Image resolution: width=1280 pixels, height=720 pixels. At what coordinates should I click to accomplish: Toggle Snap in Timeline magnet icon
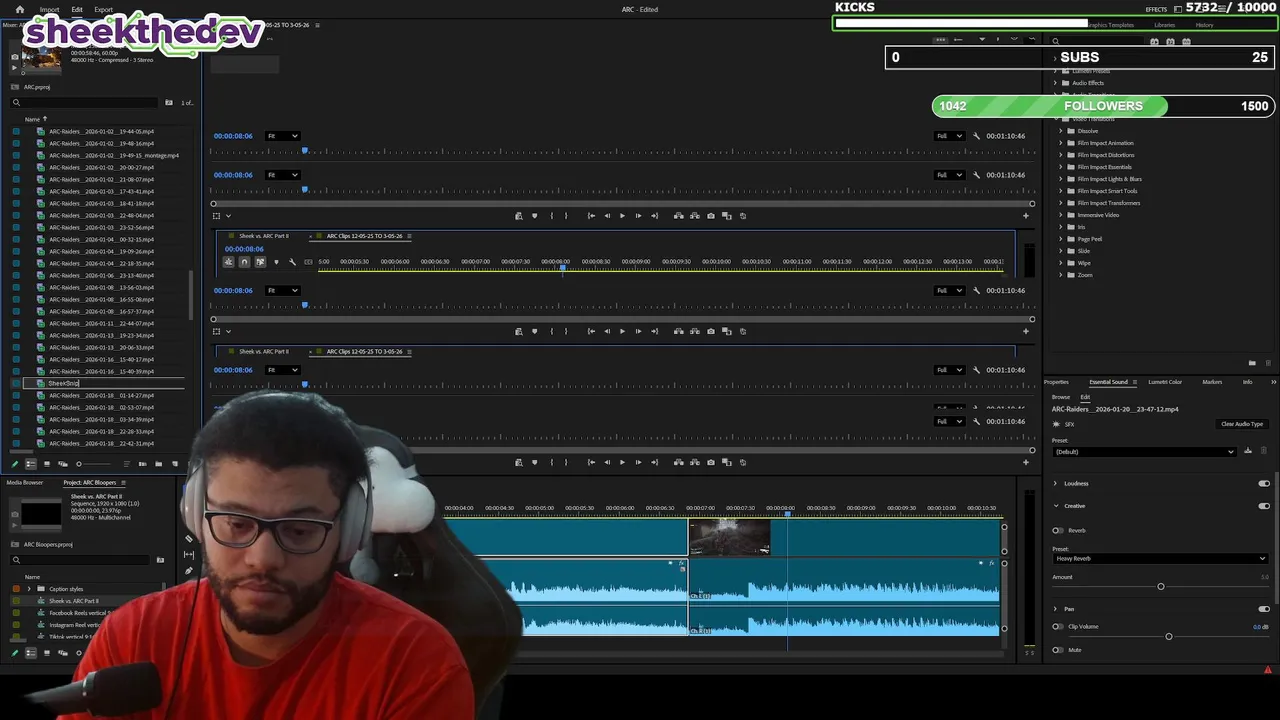[x=244, y=262]
